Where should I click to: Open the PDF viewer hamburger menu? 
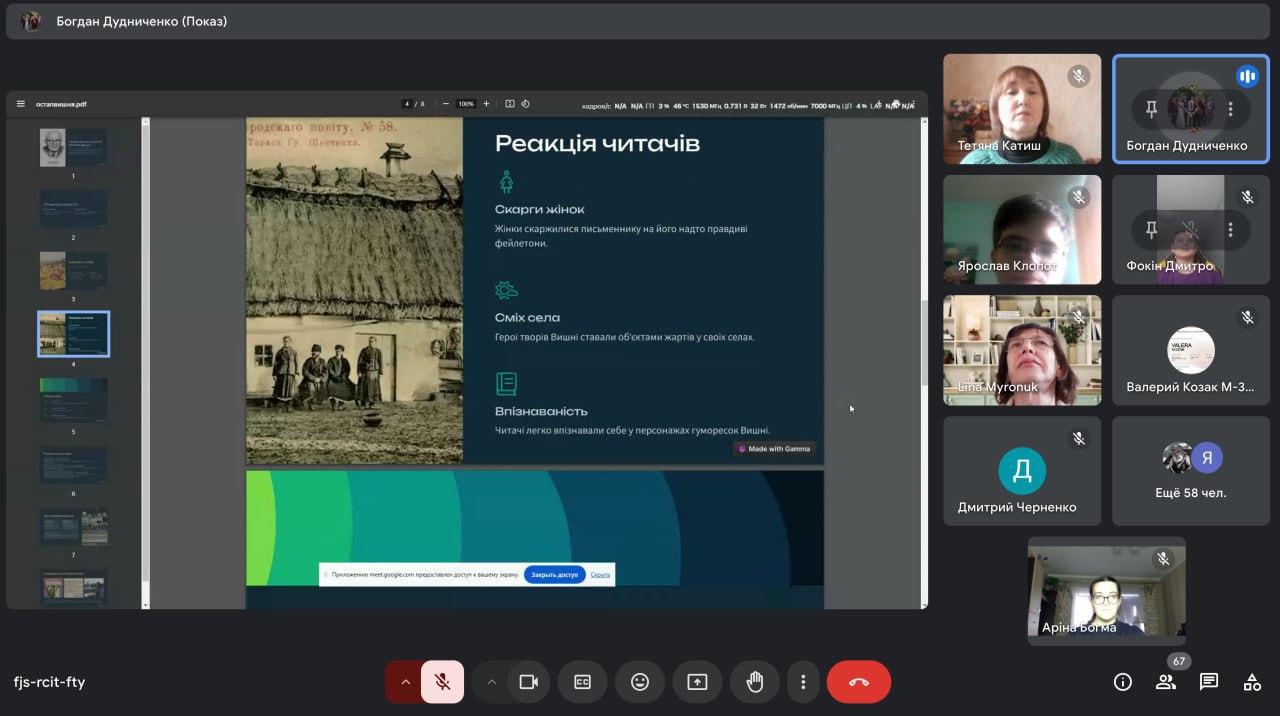pyautogui.click(x=21, y=104)
